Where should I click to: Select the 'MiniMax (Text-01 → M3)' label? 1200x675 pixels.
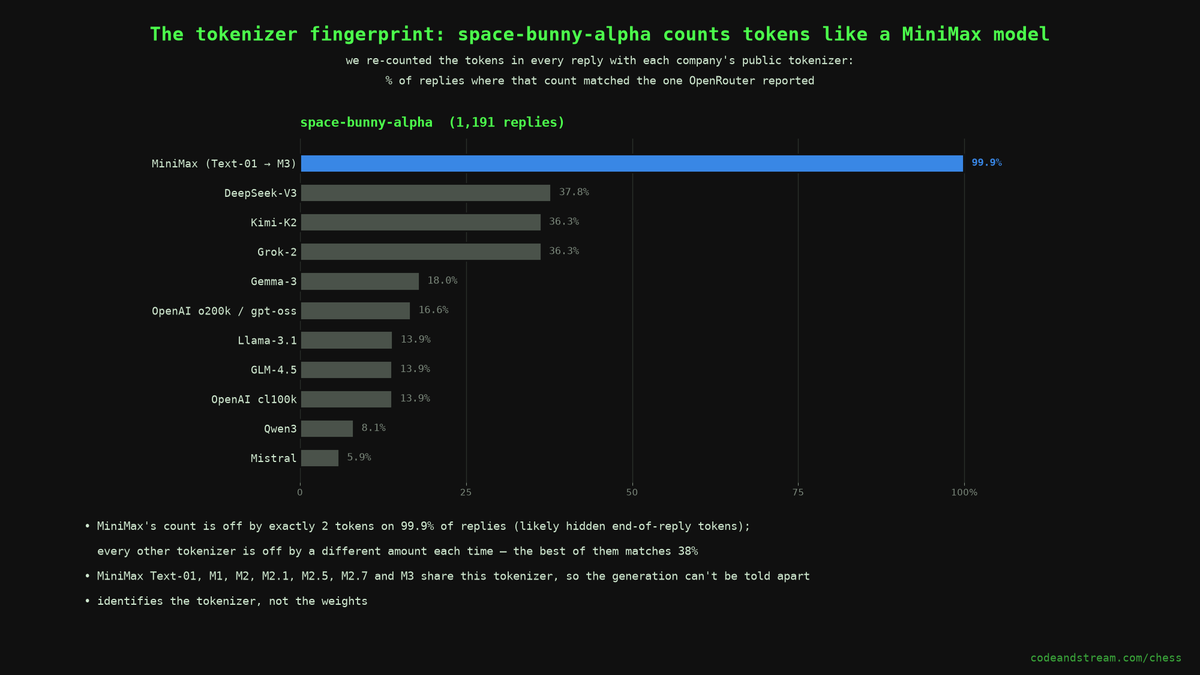(224, 163)
